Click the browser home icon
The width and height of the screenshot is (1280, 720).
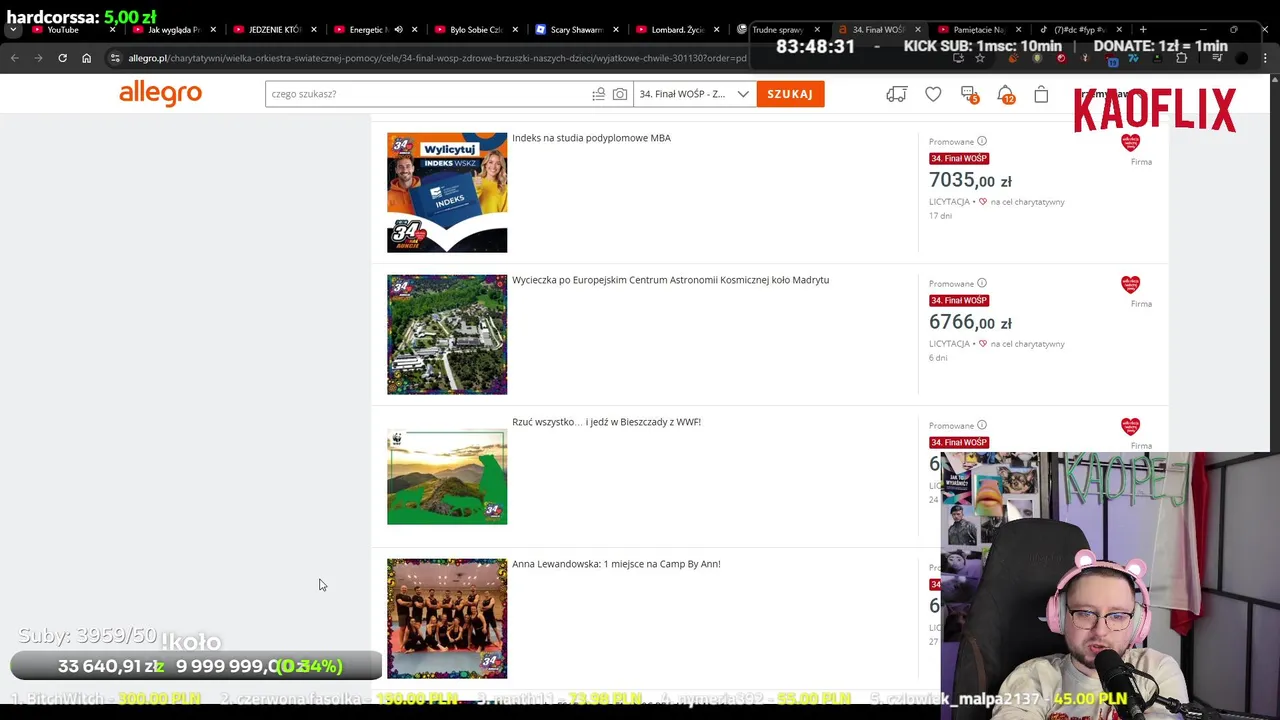(86, 58)
